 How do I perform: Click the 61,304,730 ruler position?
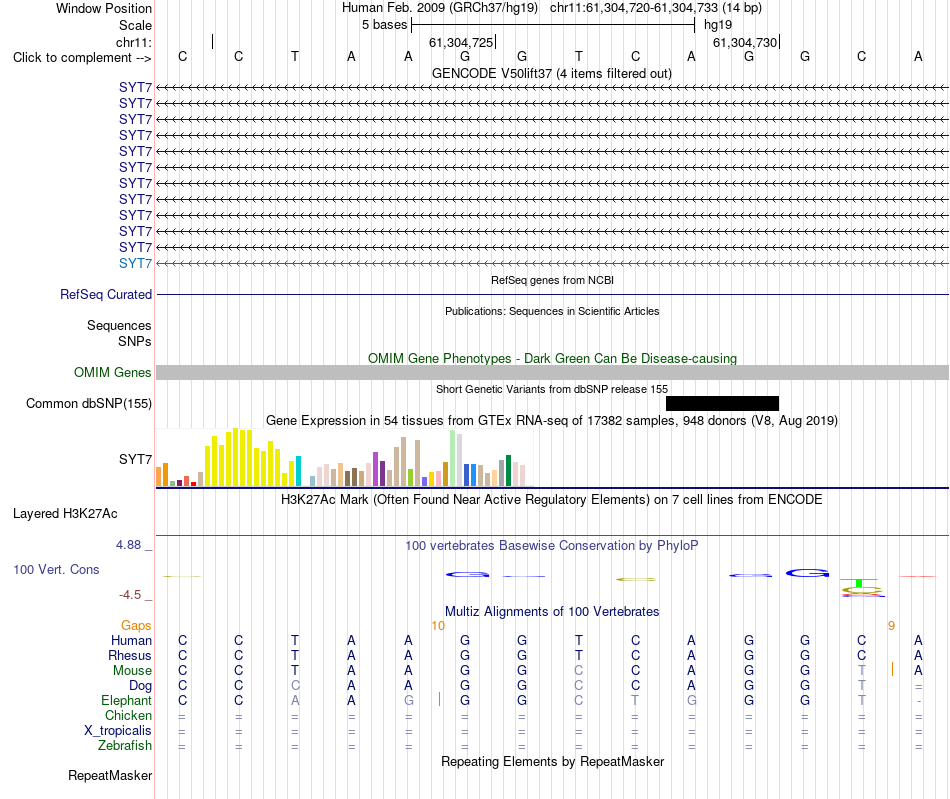pos(745,42)
